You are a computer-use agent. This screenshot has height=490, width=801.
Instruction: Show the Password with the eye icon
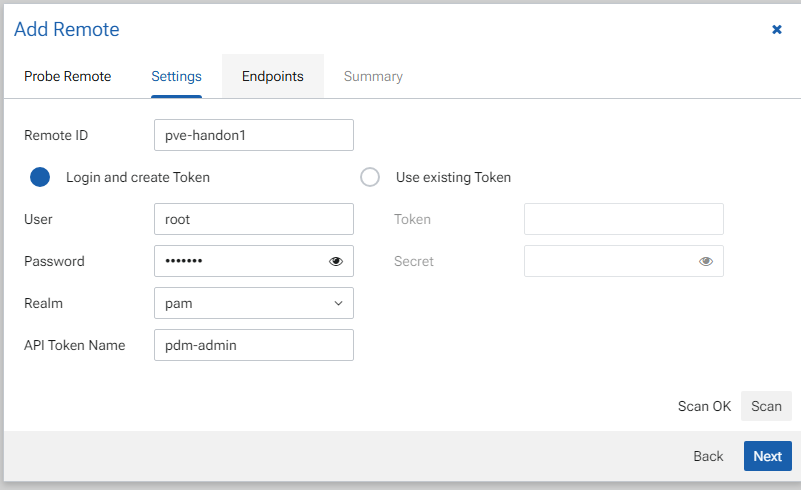point(336,262)
